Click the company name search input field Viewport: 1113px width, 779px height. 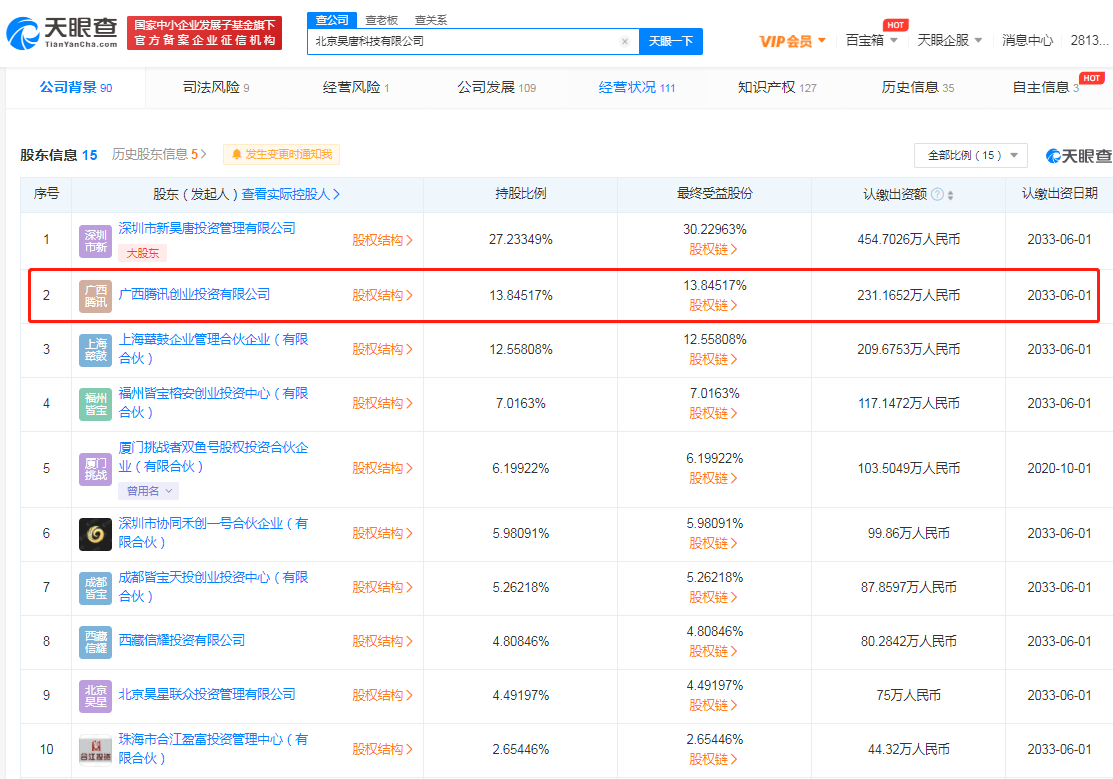(463, 41)
